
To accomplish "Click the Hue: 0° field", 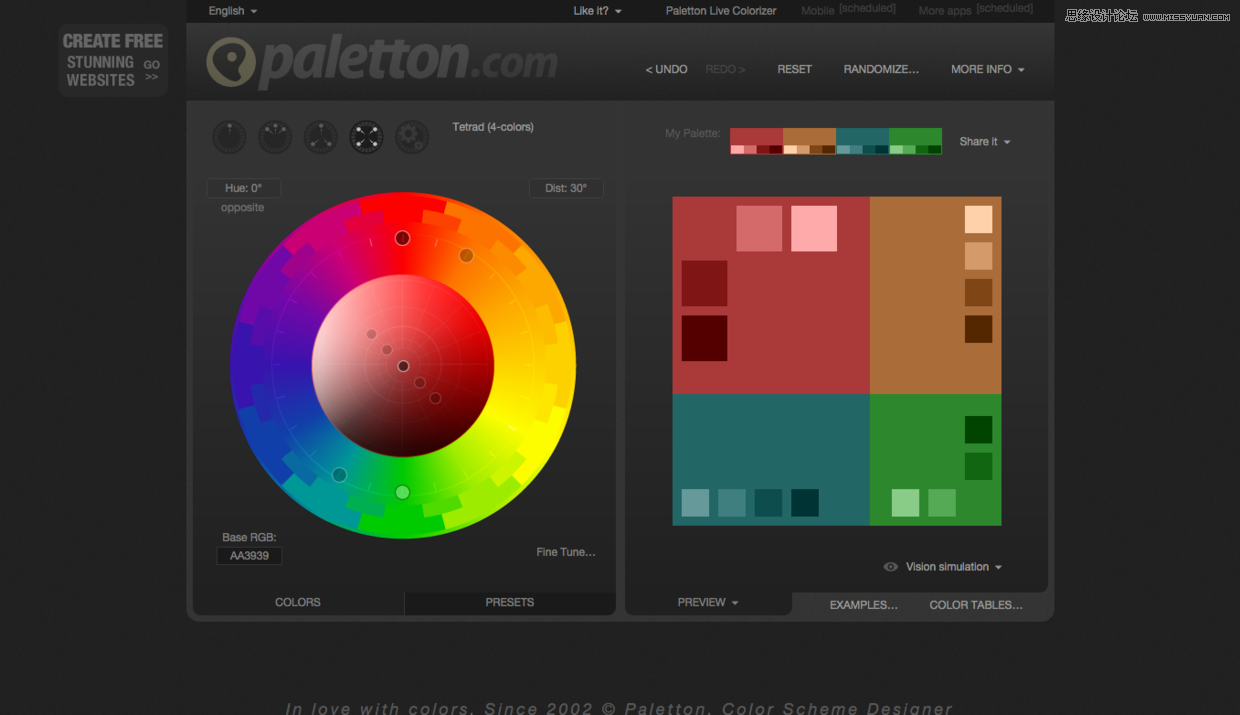I will [x=243, y=188].
